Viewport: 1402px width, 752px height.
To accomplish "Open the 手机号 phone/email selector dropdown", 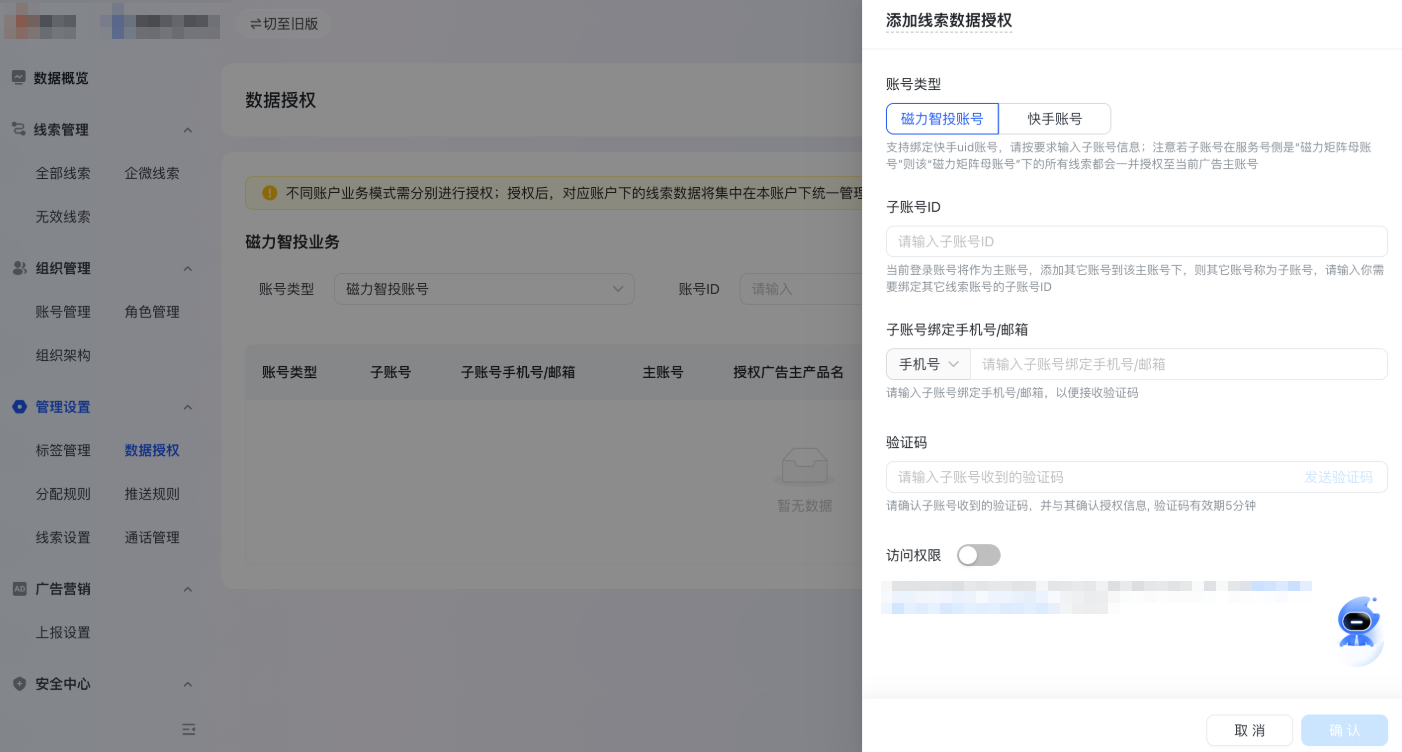I will (927, 364).
